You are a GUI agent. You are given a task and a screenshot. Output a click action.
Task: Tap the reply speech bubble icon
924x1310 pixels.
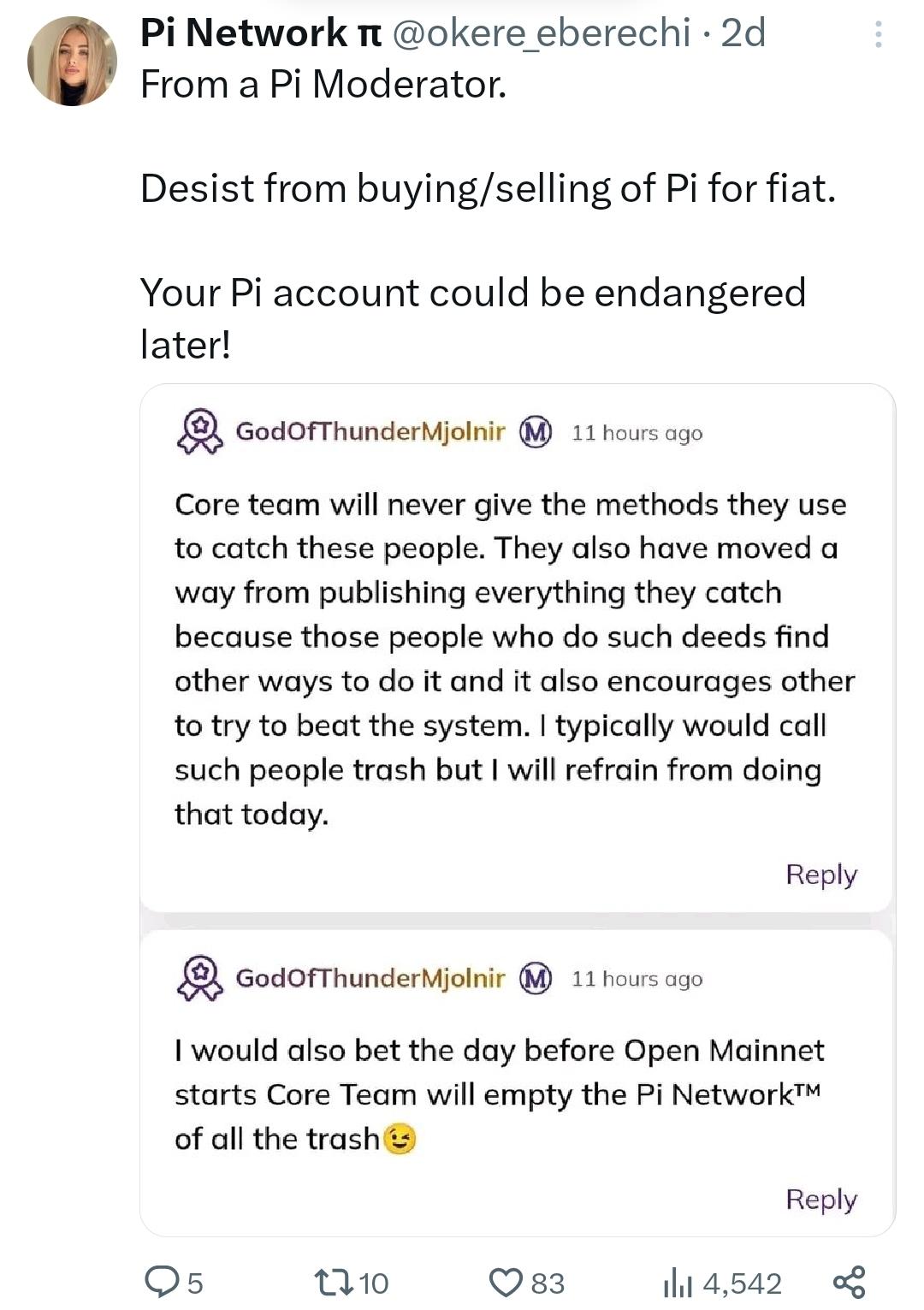(161, 1282)
